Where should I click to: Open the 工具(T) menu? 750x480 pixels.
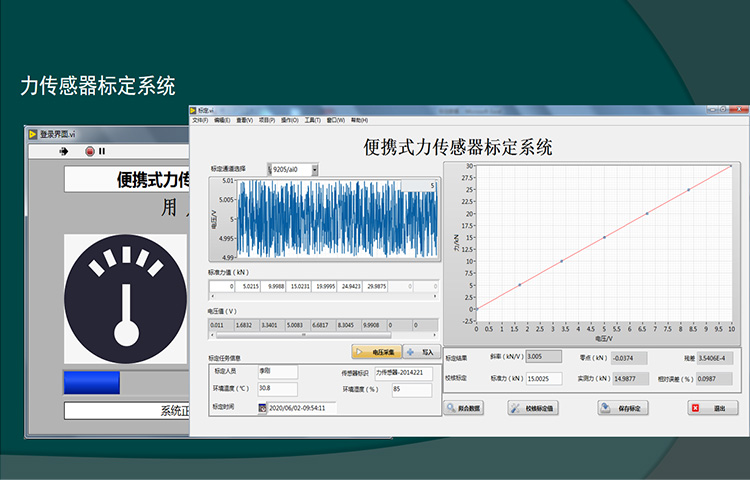click(312, 120)
